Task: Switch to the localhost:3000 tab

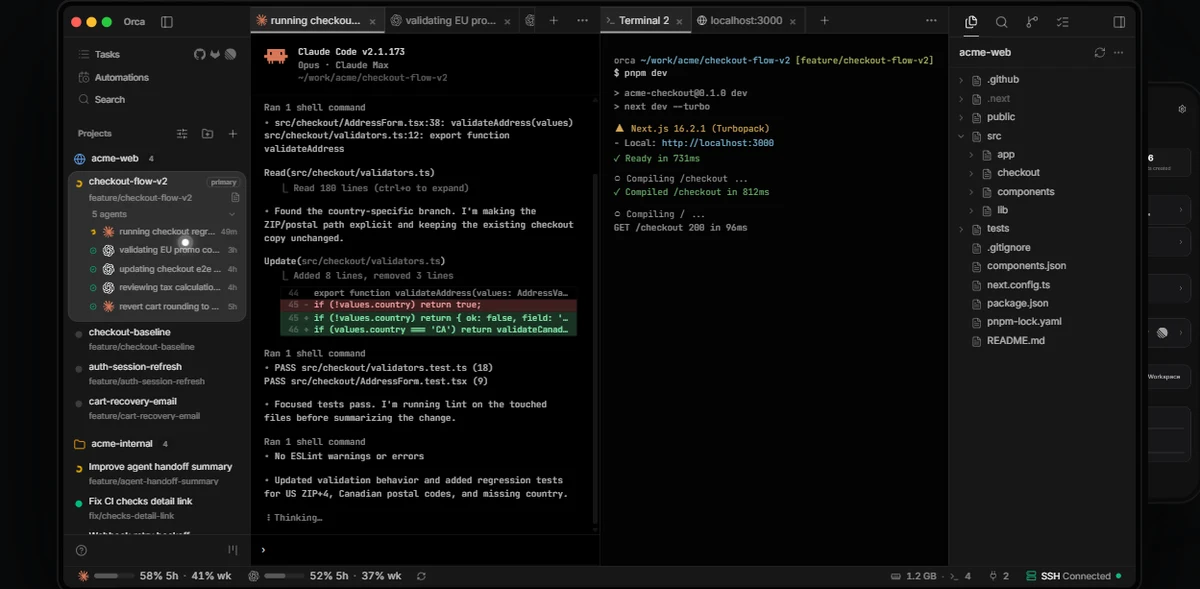Action: (x=747, y=21)
